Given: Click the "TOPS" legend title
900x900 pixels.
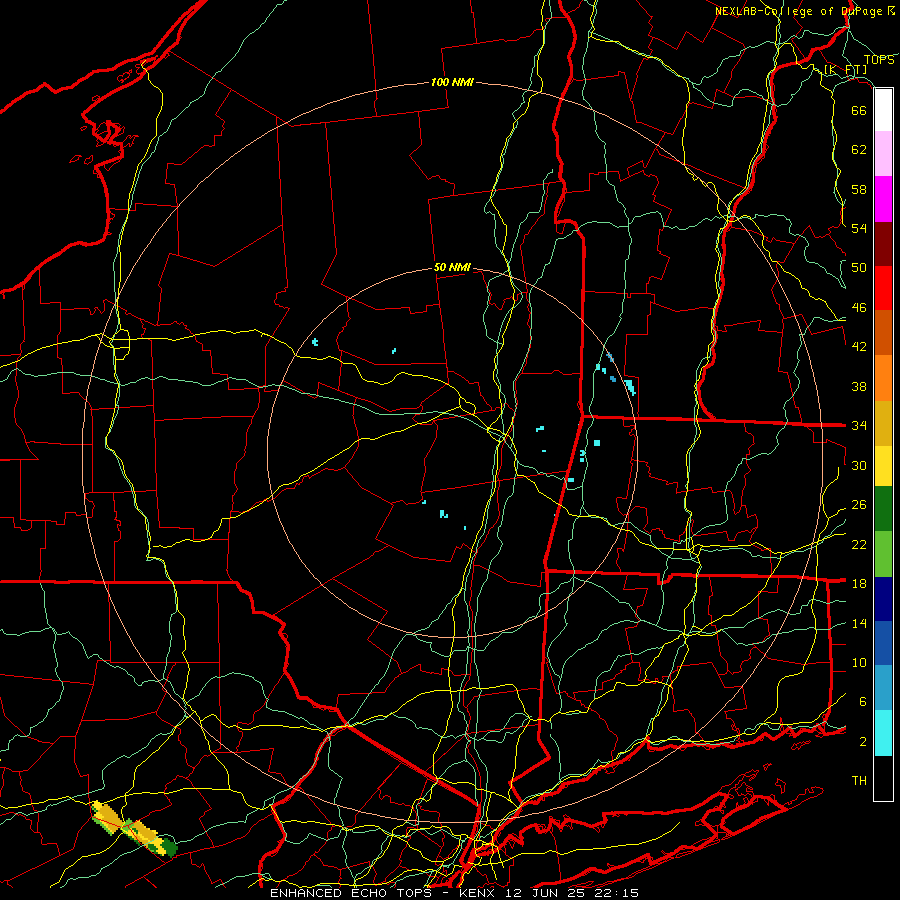Looking at the screenshot, I should click(x=879, y=60).
